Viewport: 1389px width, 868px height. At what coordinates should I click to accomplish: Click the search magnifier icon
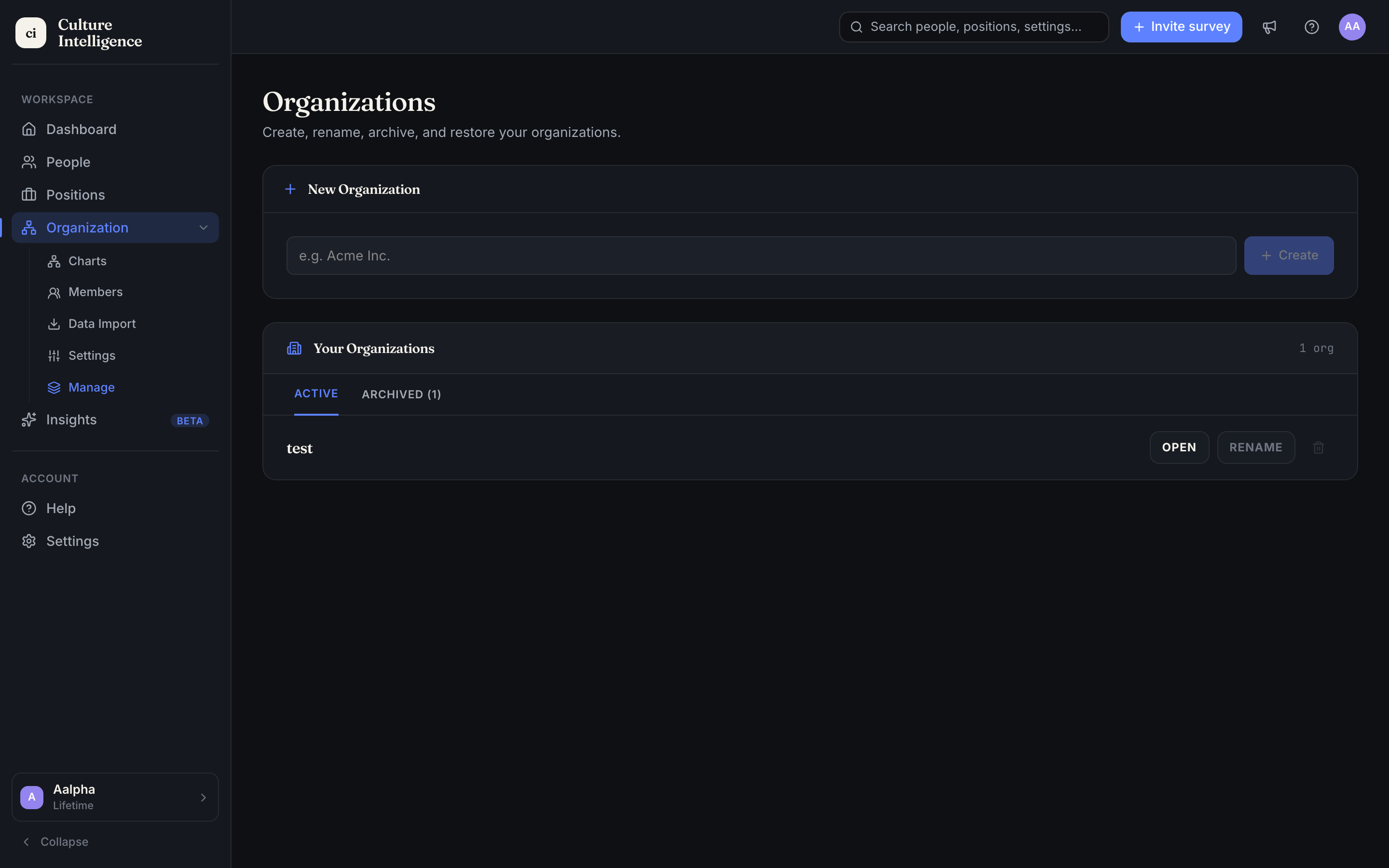(x=857, y=27)
